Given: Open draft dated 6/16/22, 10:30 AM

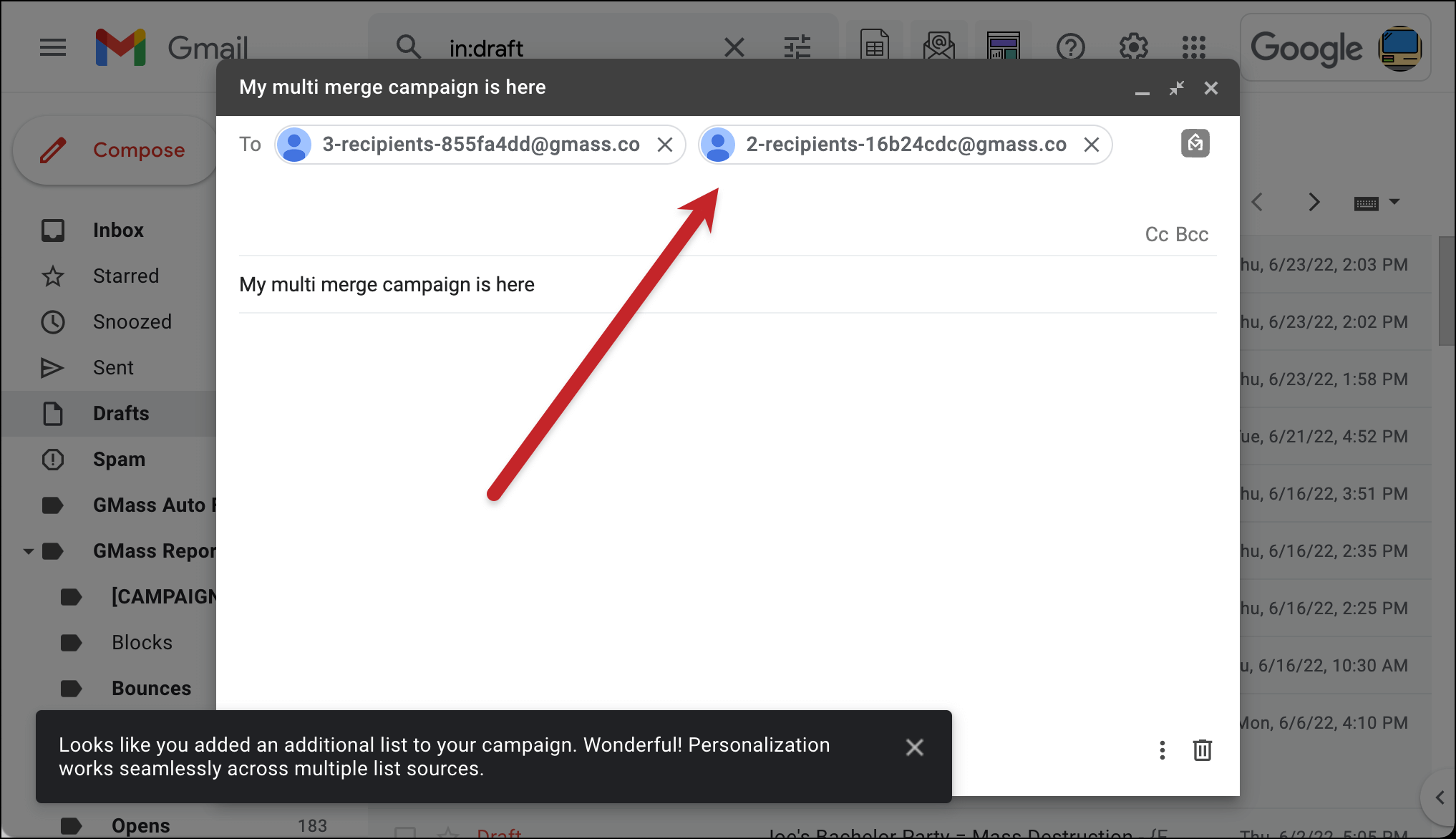Looking at the screenshot, I should pos(1336,666).
